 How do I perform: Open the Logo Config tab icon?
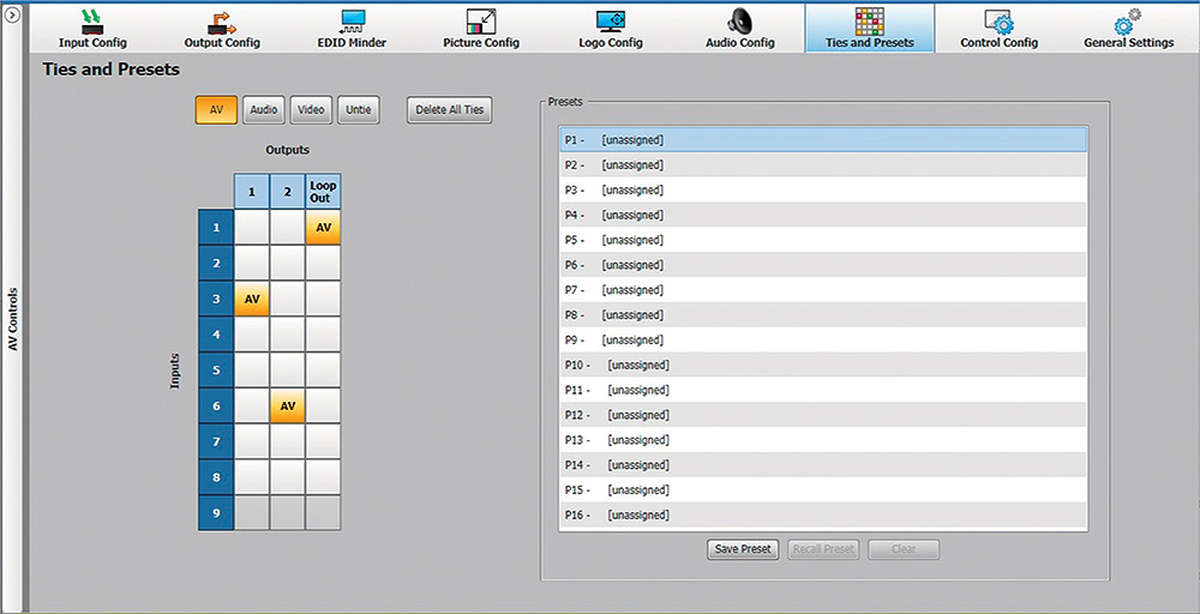(x=611, y=20)
